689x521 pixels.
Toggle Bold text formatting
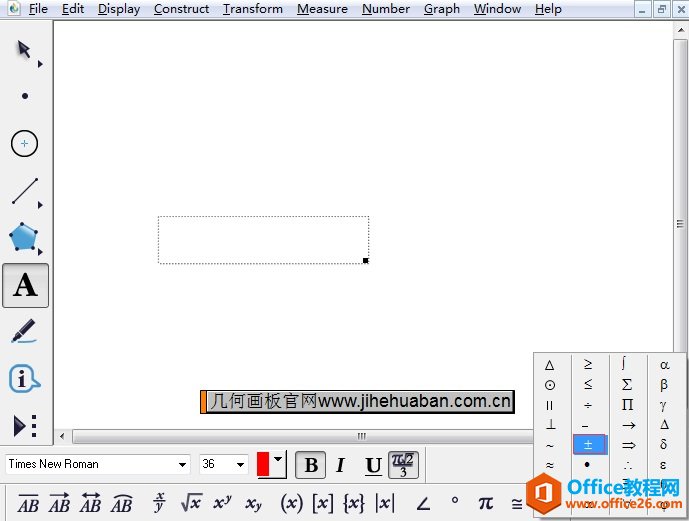(311, 465)
